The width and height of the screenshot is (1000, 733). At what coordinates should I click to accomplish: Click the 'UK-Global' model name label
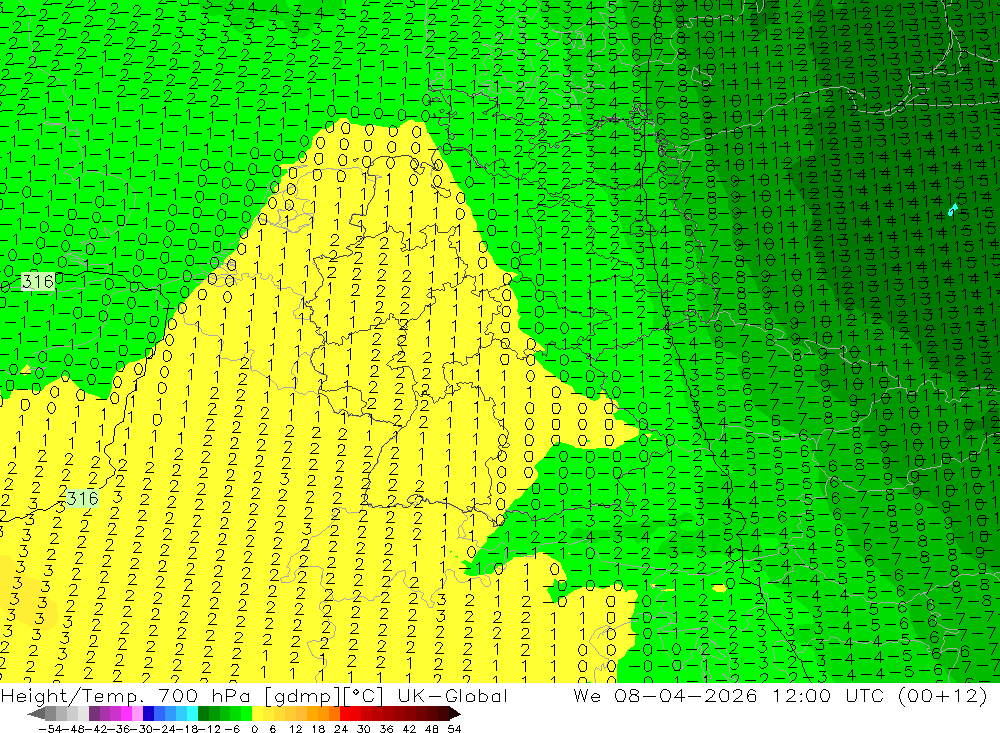[x=452, y=695]
